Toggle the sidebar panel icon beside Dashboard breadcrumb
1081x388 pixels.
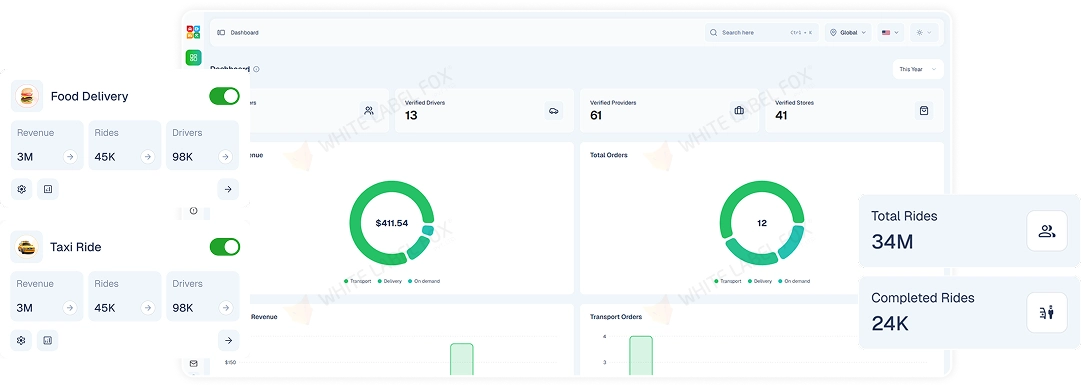click(x=221, y=32)
